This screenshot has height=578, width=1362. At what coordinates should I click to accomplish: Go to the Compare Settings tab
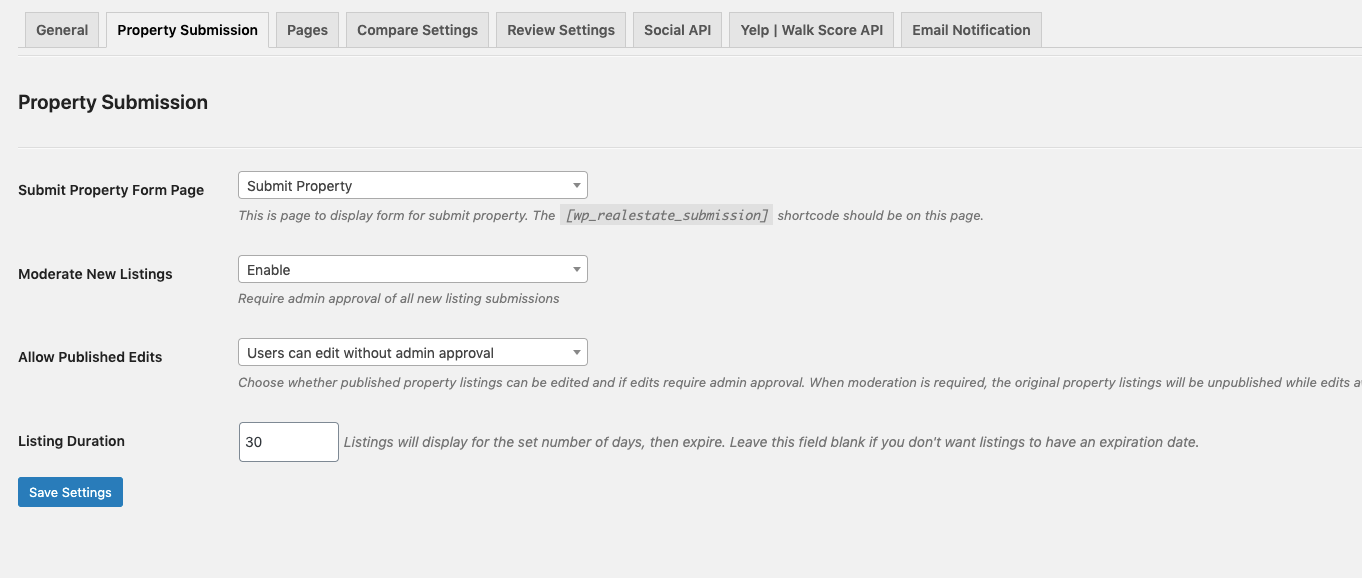(x=417, y=30)
